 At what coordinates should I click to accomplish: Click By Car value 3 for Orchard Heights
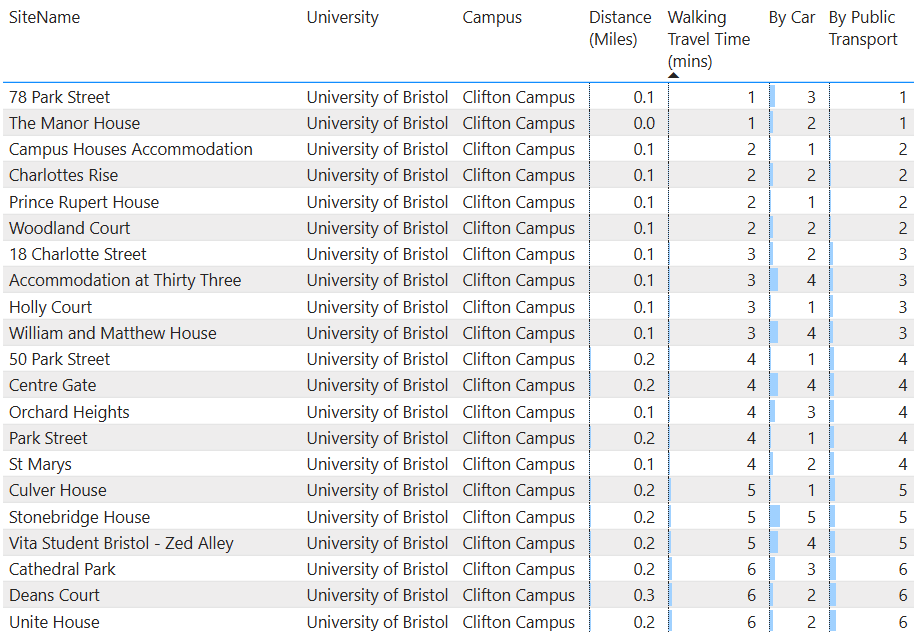(811, 412)
